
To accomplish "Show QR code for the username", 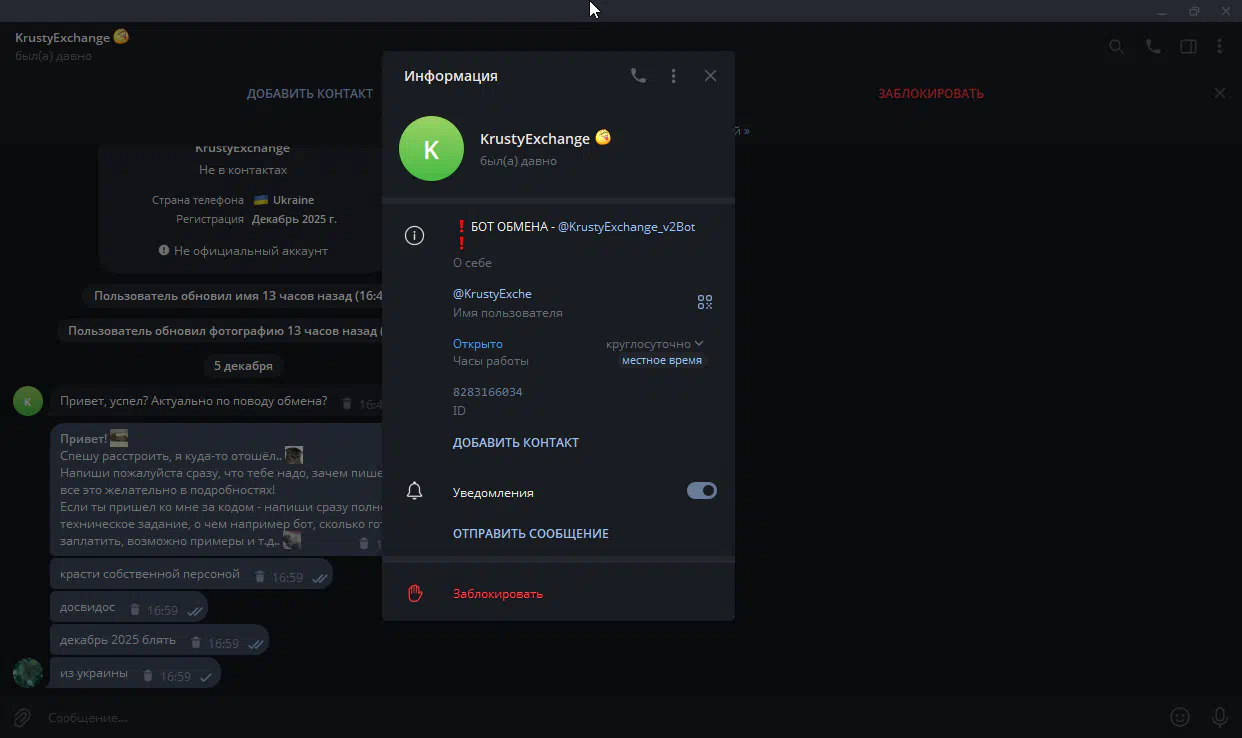I will (x=705, y=302).
